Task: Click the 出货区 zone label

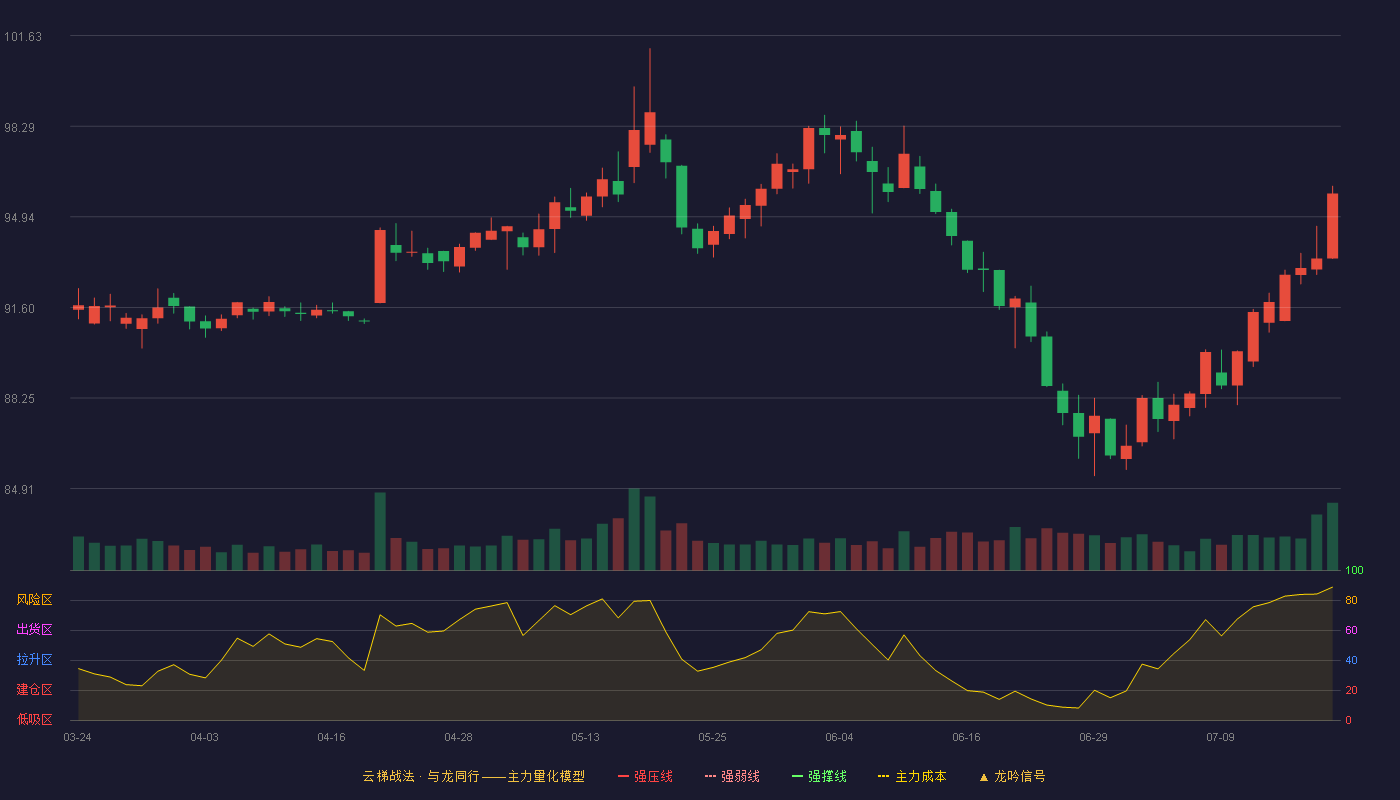Action: pyautogui.click(x=34, y=630)
